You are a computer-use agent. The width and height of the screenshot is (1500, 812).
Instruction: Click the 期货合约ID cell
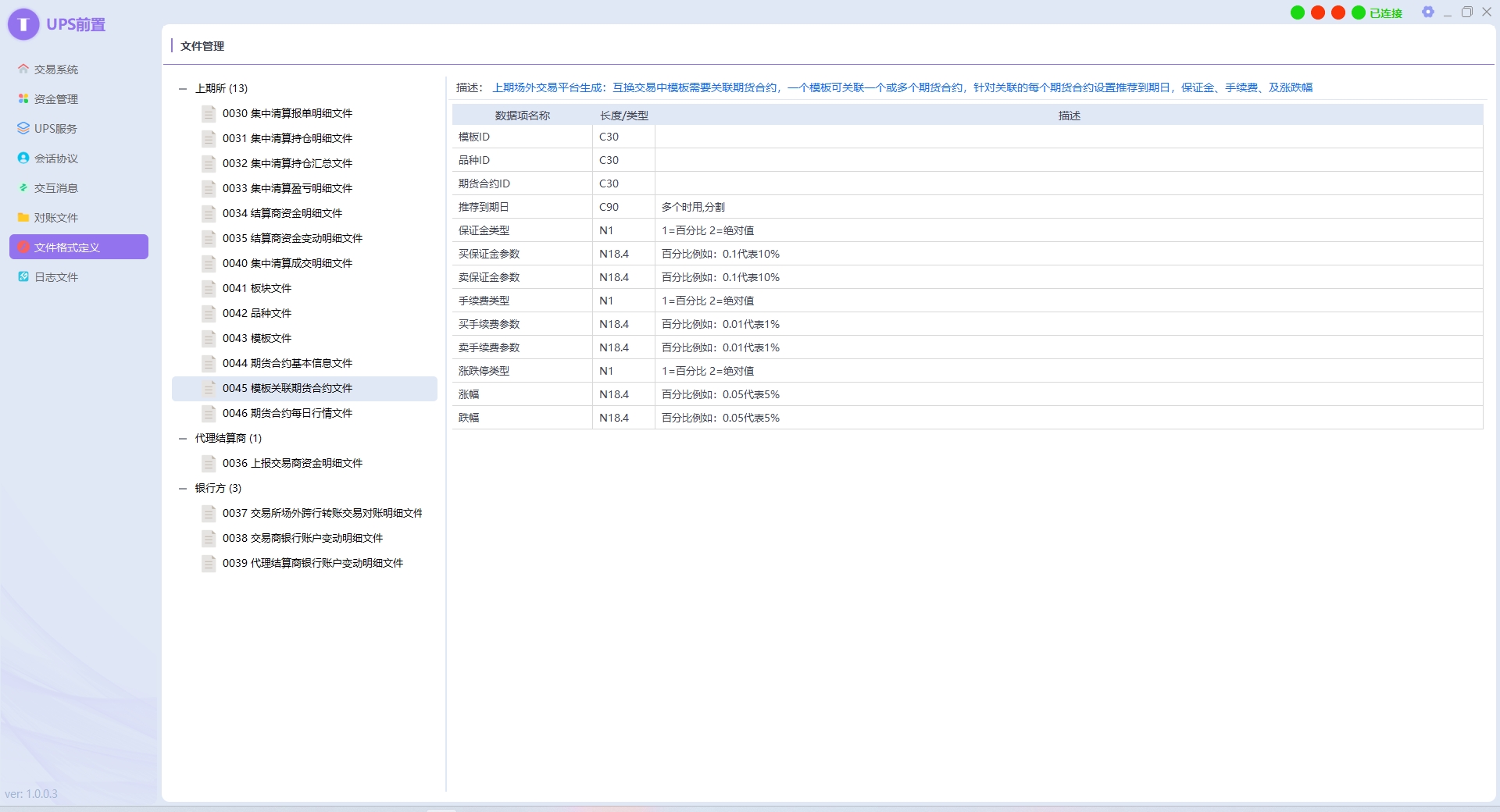click(x=523, y=183)
